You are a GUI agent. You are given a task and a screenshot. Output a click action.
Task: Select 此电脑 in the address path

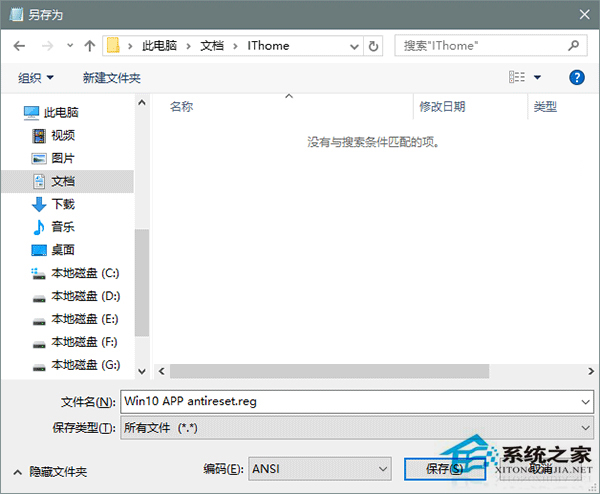[x=159, y=46]
